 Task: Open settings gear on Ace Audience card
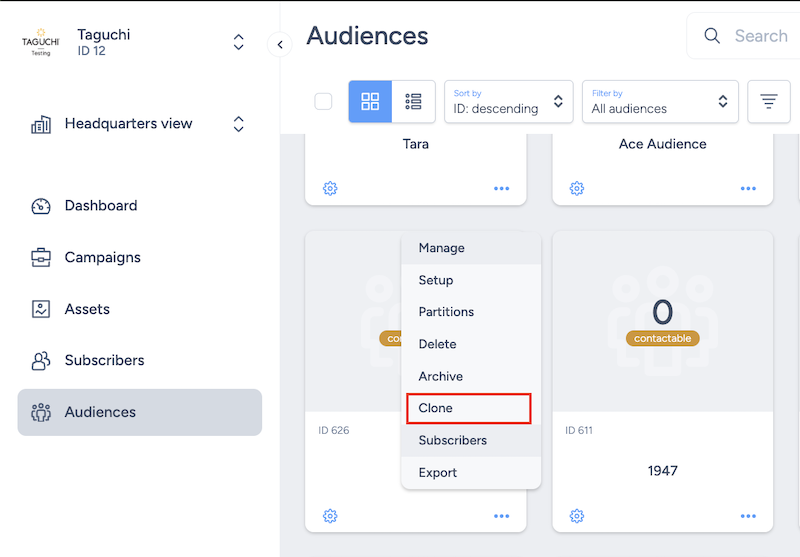click(577, 189)
